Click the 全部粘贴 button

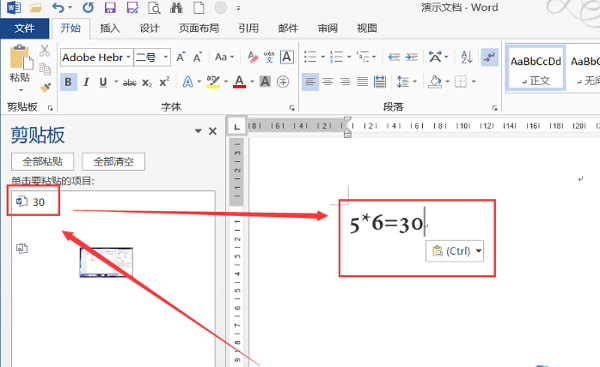(42, 161)
